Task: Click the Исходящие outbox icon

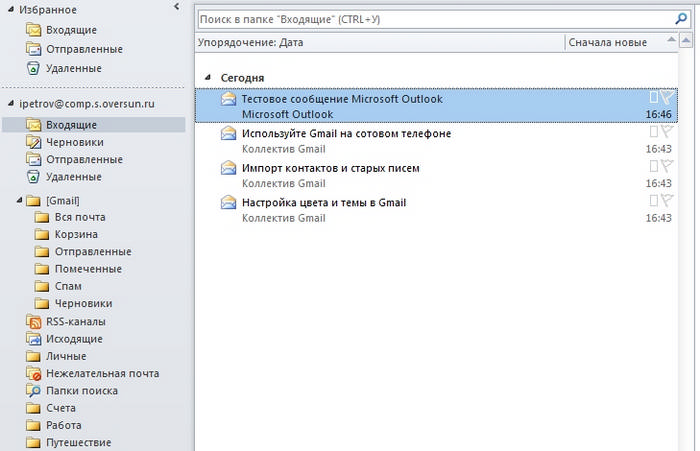Action: click(x=33, y=339)
